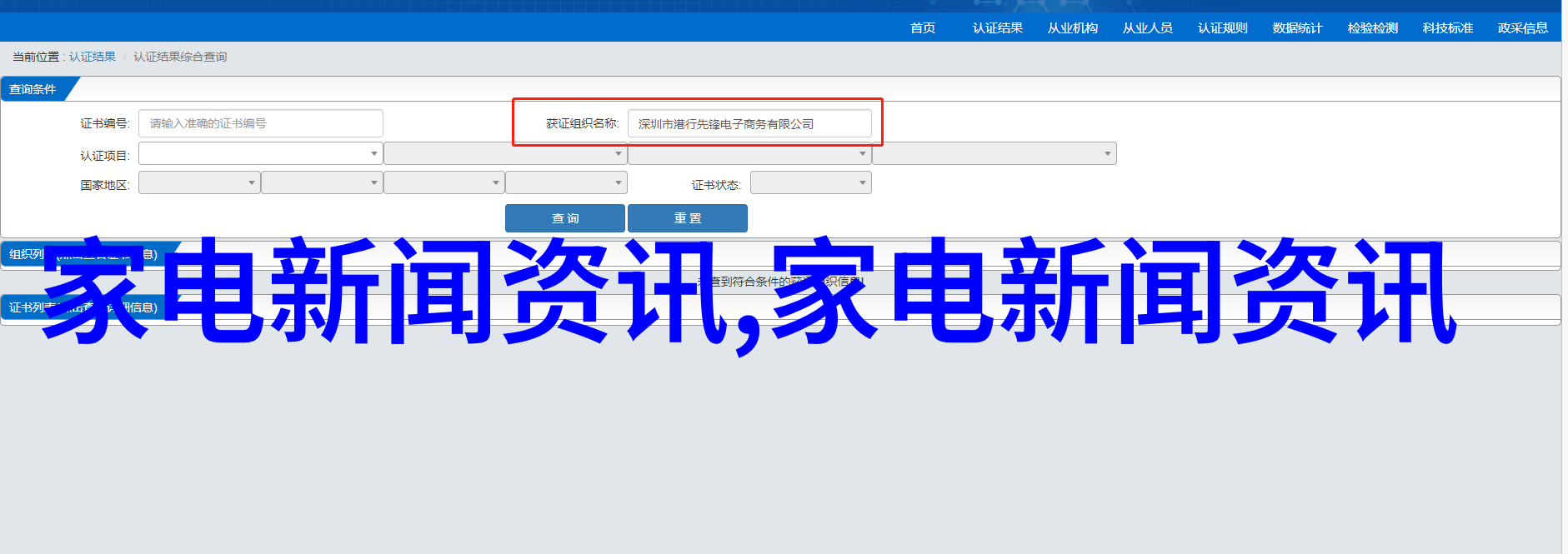The width and height of the screenshot is (1568, 554).
Task: Click the 获证组织名称 text field
Action: tap(749, 124)
